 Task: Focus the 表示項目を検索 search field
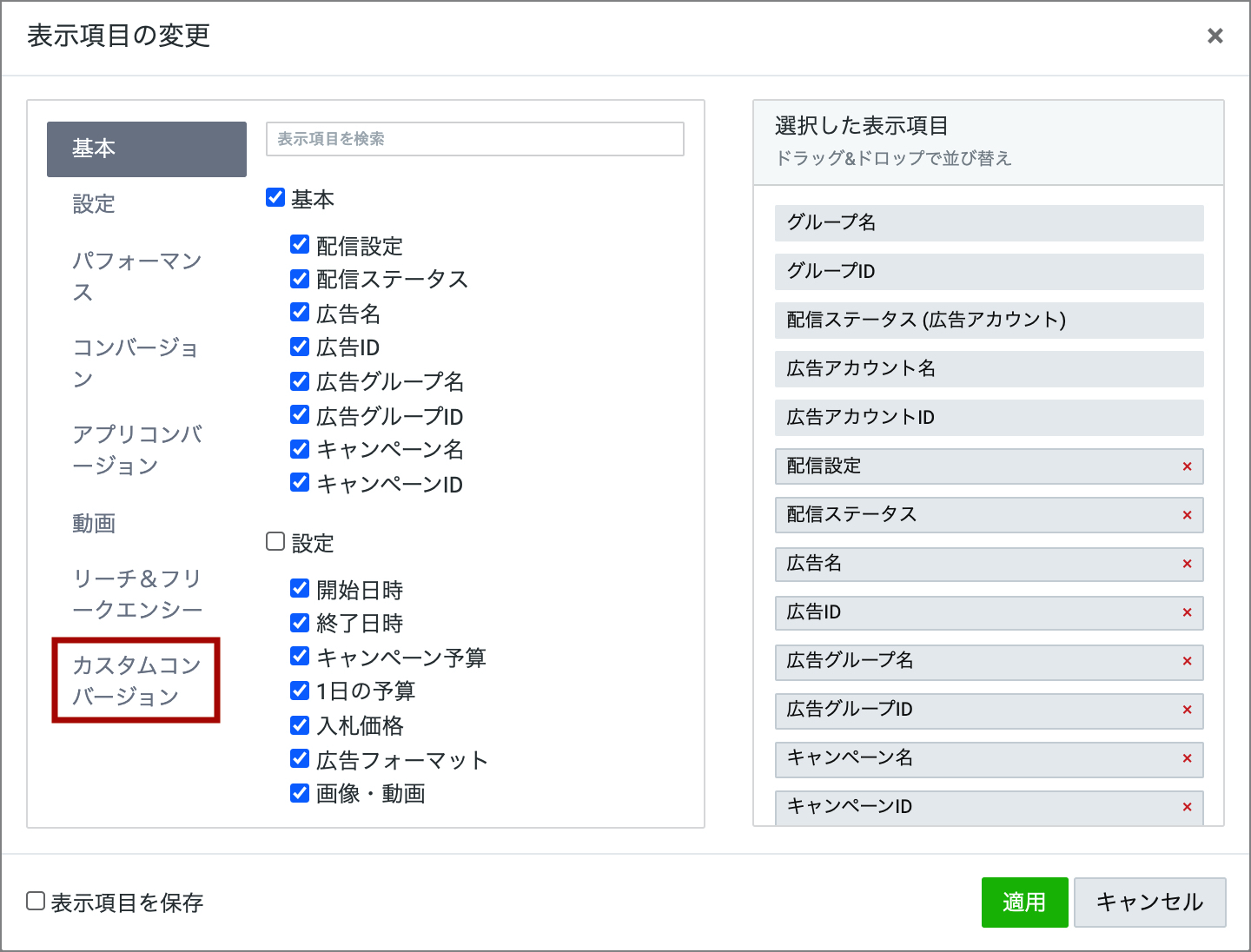coord(474,139)
